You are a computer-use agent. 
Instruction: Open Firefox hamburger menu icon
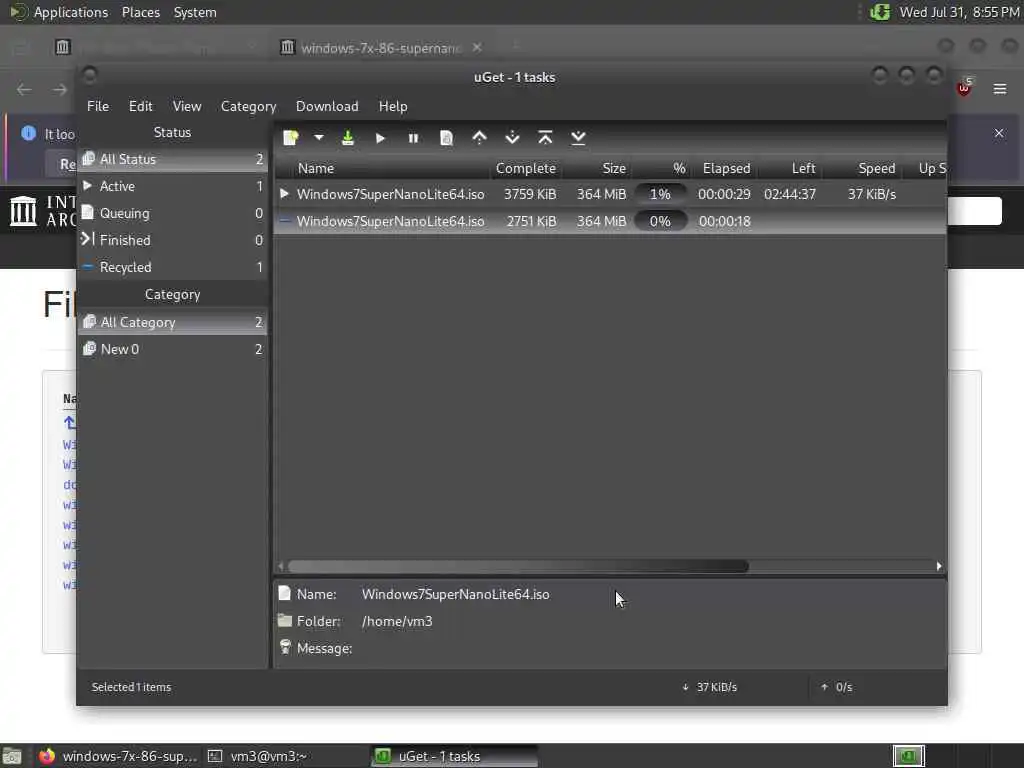pyautogui.click(x=1000, y=89)
